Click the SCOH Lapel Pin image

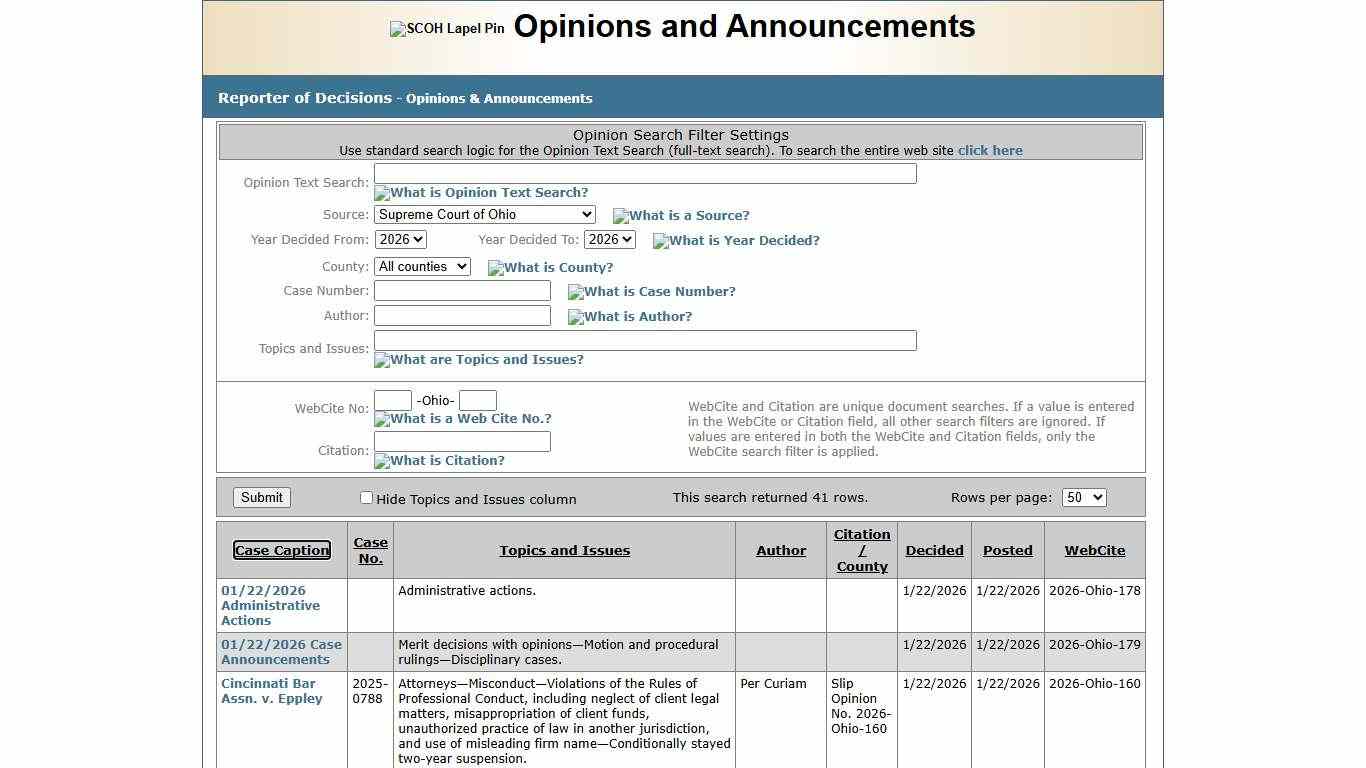(x=446, y=28)
